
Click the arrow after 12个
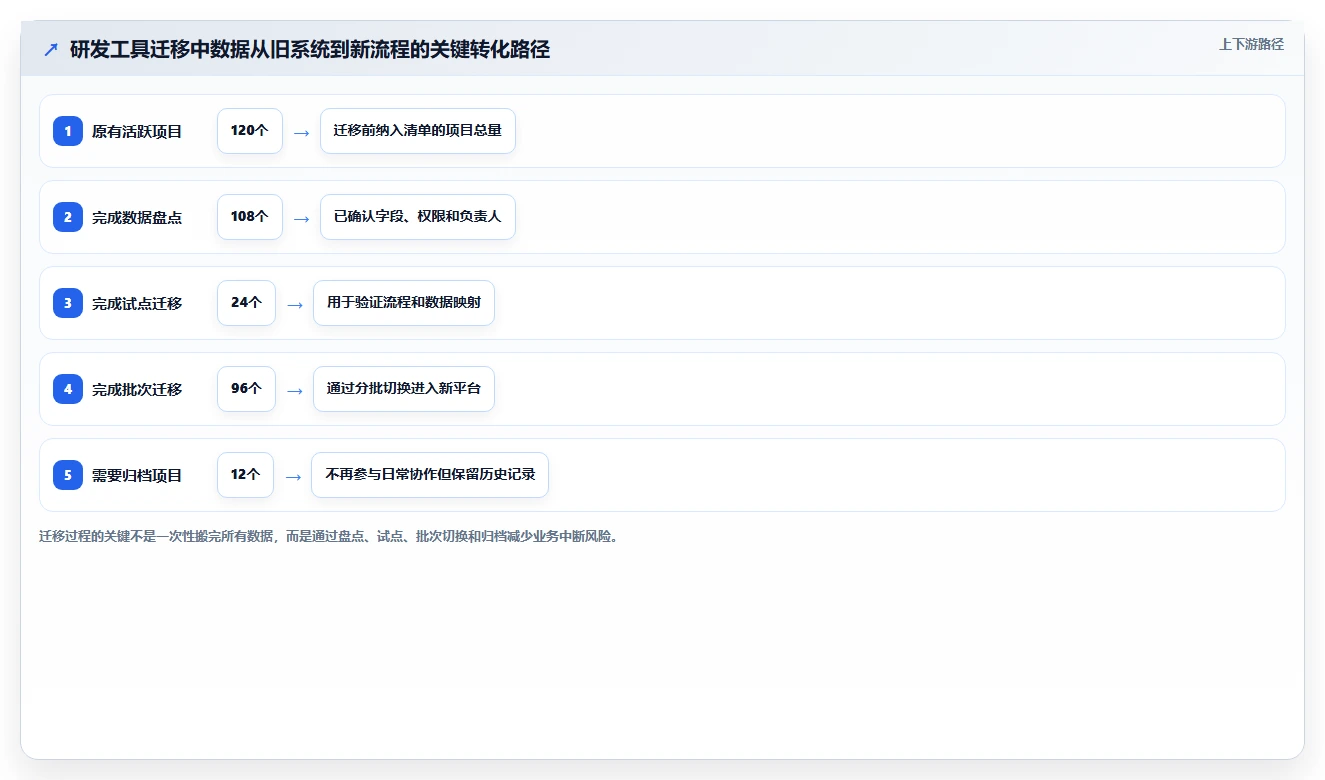click(x=293, y=476)
